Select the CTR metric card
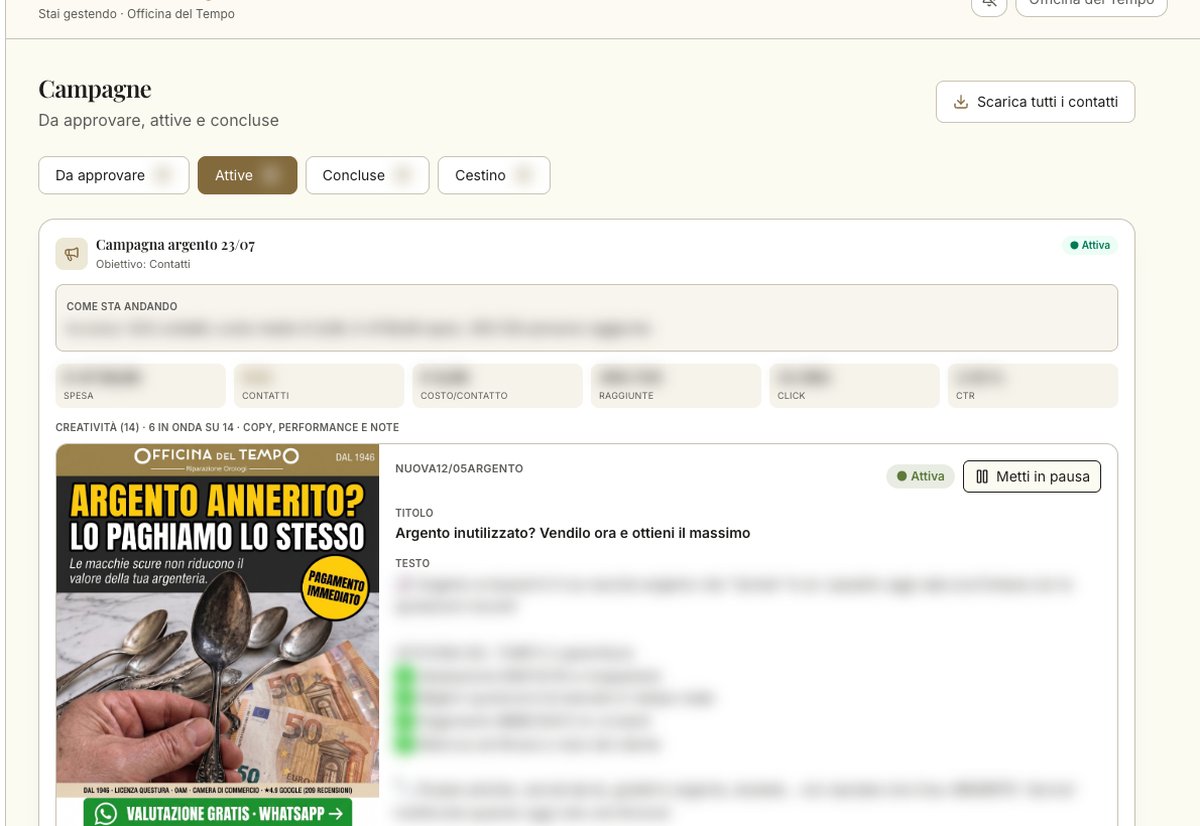Image resolution: width=1200 pixels, height=826 pixels. pos(1032,386)
